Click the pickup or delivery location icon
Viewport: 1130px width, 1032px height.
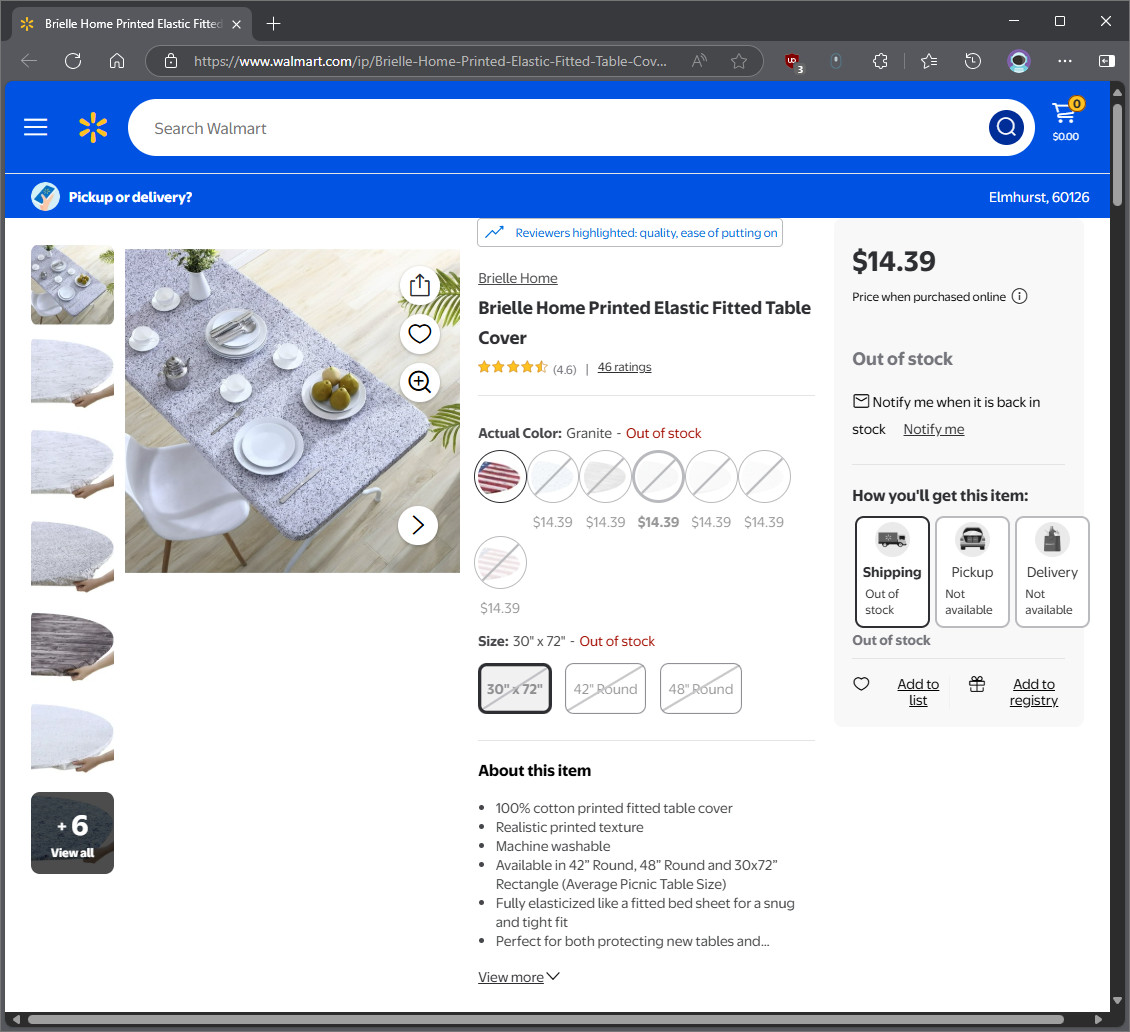45,197
